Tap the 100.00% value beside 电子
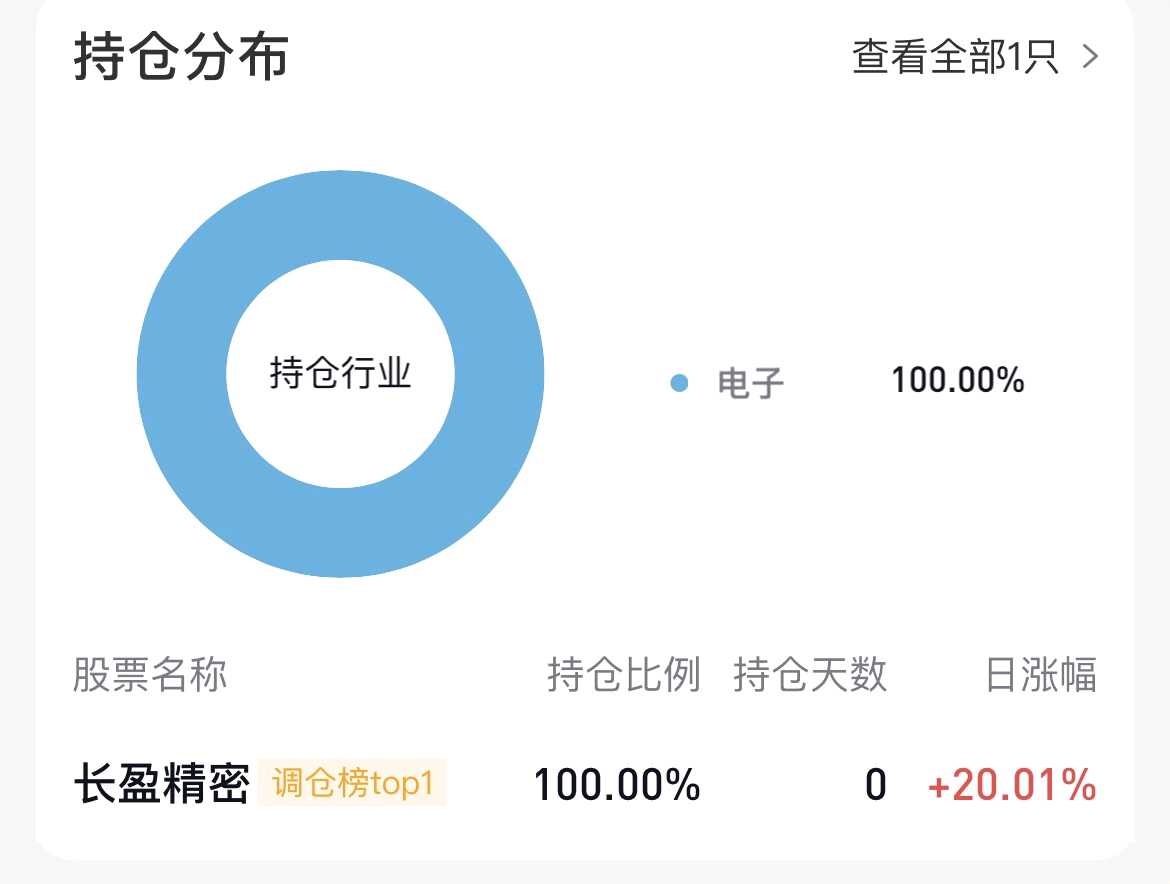 tap(957, 381)
